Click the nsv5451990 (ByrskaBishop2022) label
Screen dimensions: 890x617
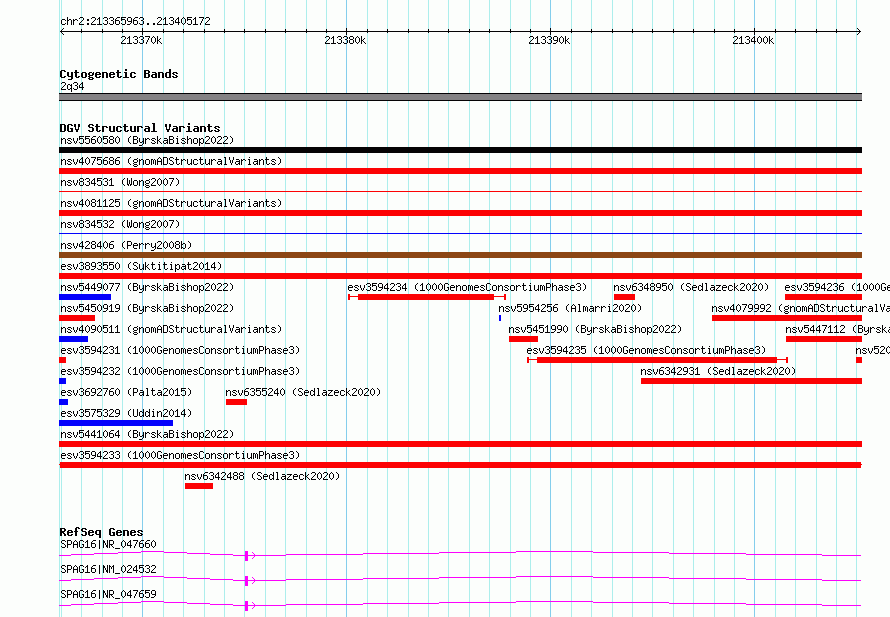595,329
